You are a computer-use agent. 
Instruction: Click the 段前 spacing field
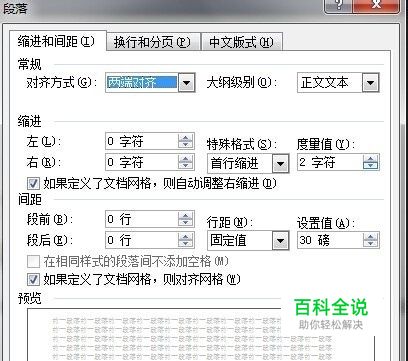[x=142, y=219]
